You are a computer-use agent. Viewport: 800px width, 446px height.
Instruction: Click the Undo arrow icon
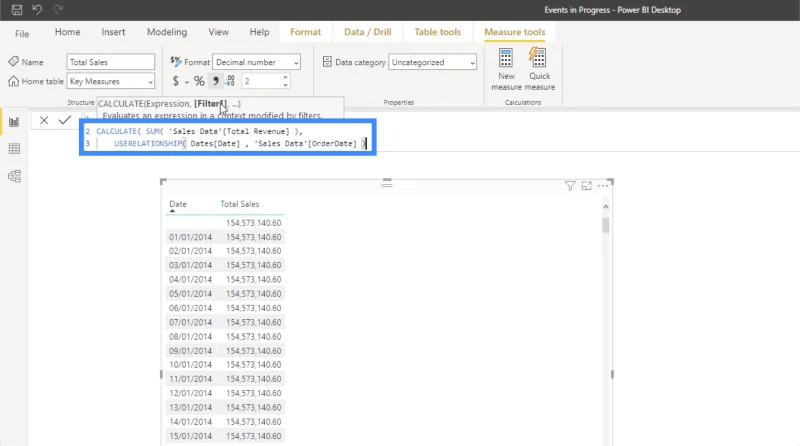37,10
